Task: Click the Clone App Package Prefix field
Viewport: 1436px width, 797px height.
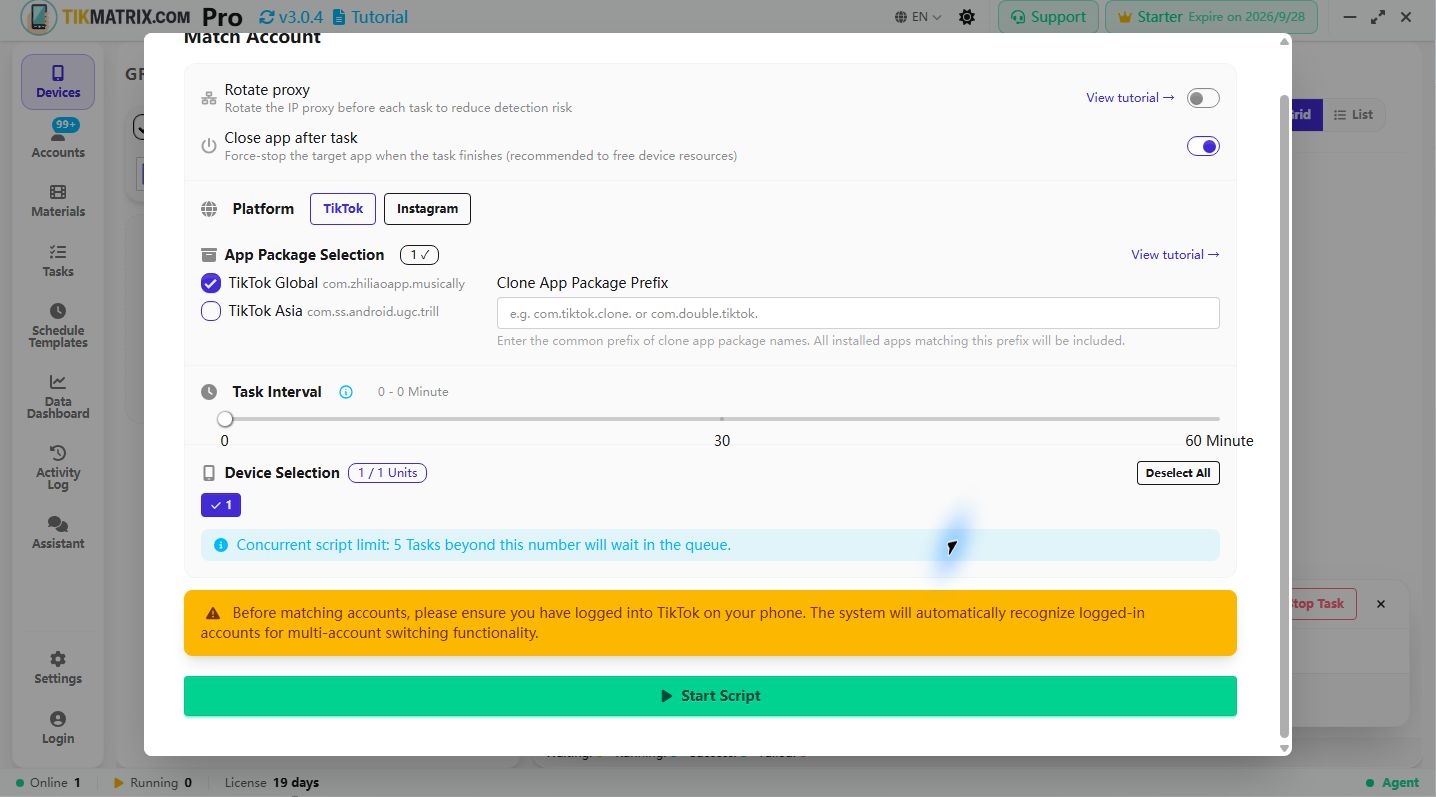Action: (858, 313)
